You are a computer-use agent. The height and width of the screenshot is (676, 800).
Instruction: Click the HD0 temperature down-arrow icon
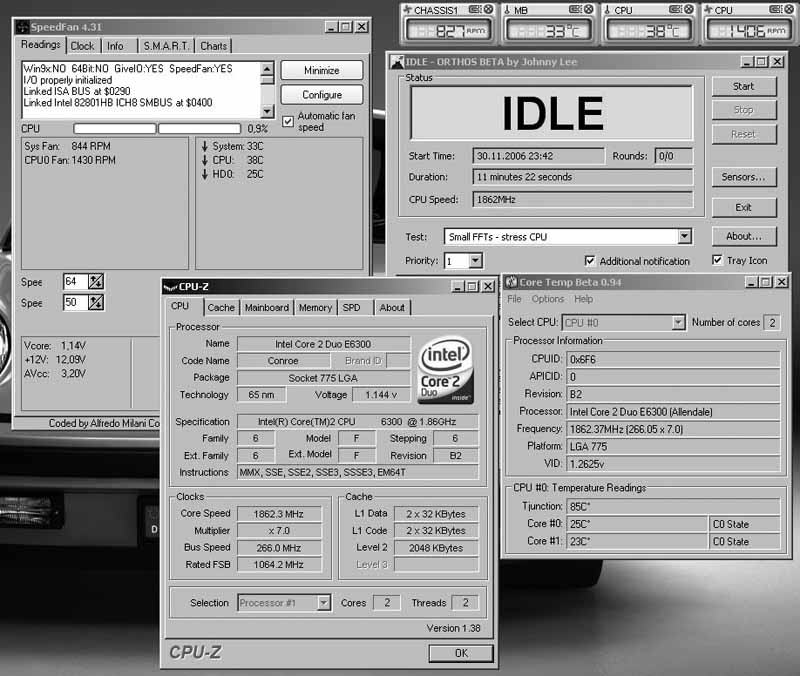pos(205,174)
